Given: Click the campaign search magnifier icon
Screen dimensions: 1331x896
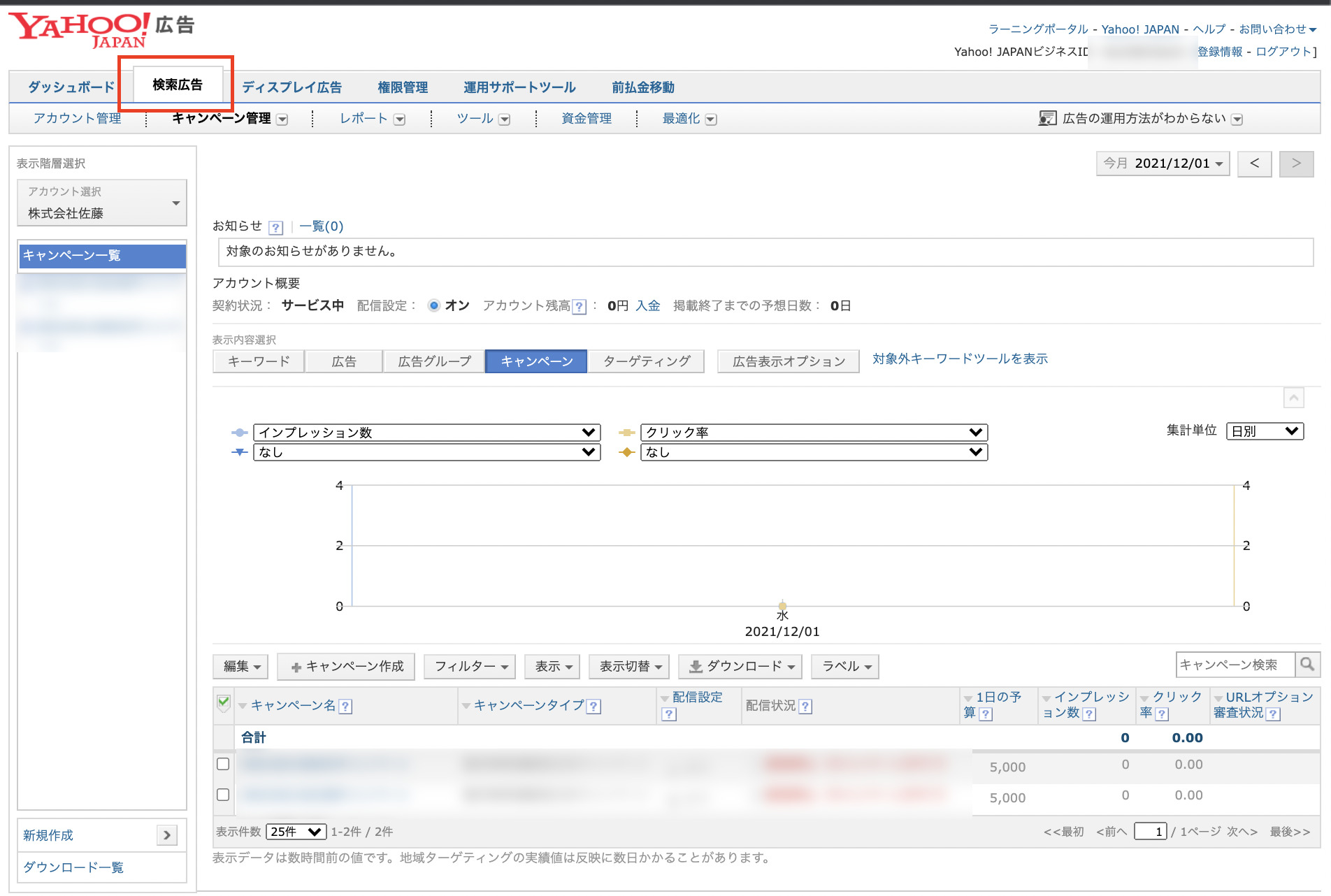Looking at the screenshot, I should [1307, 664].
